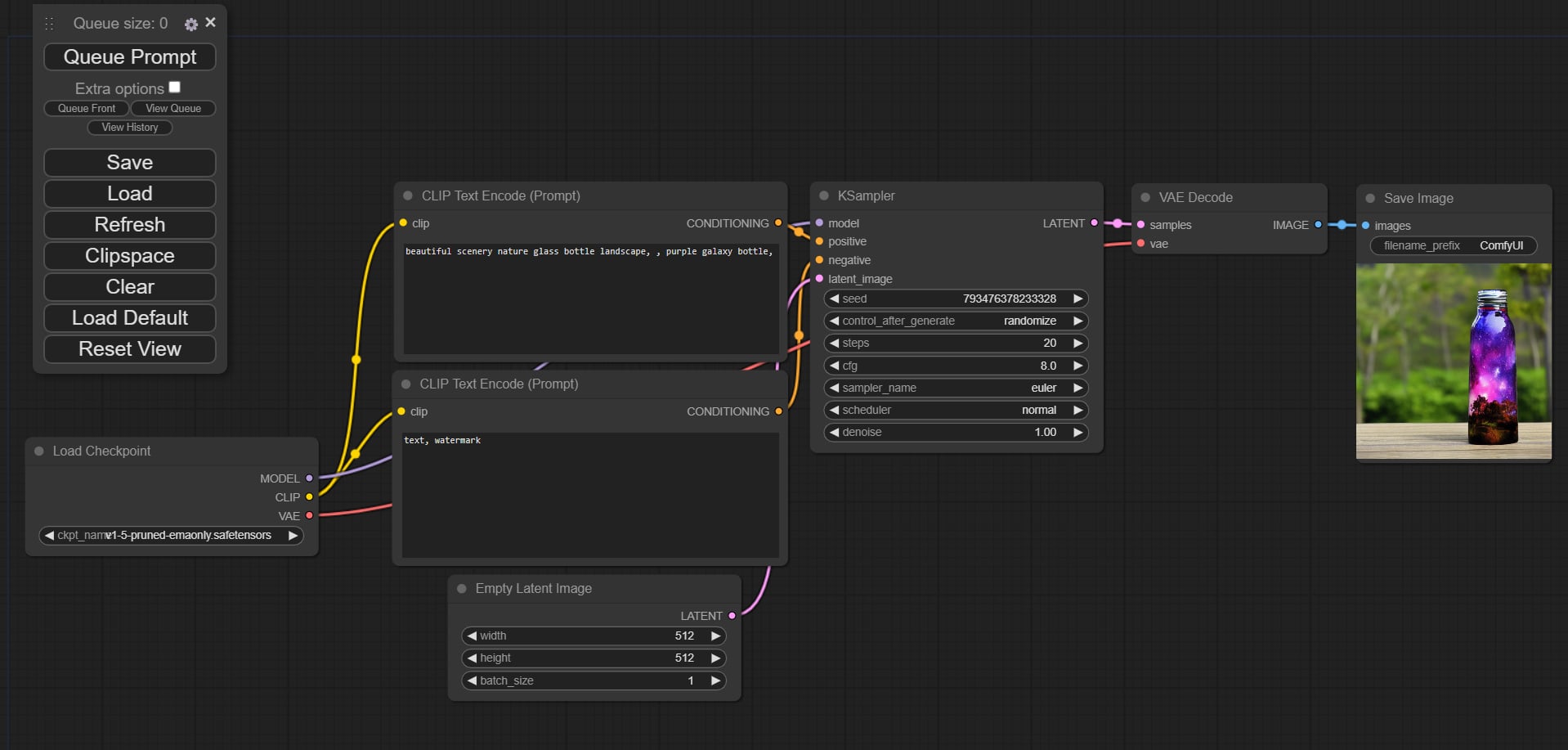Enable the Extra options checkbox
This screenshot has height=750, width=1568.
coord(174,87)
